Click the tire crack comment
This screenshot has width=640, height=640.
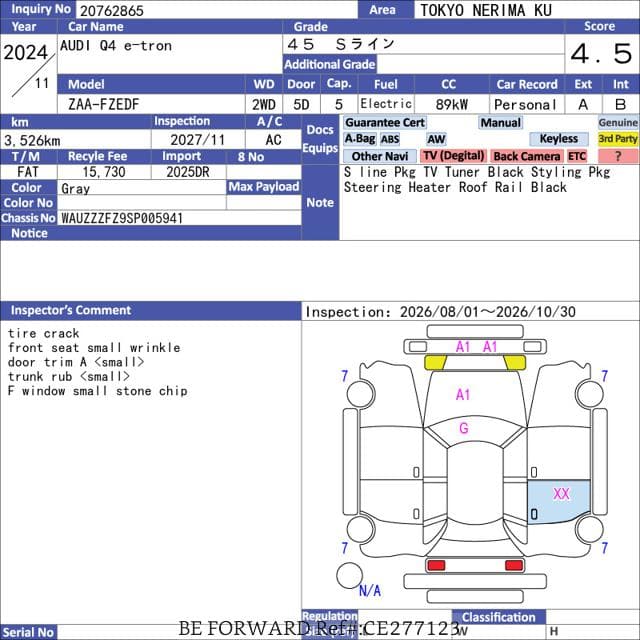(43, 333)
